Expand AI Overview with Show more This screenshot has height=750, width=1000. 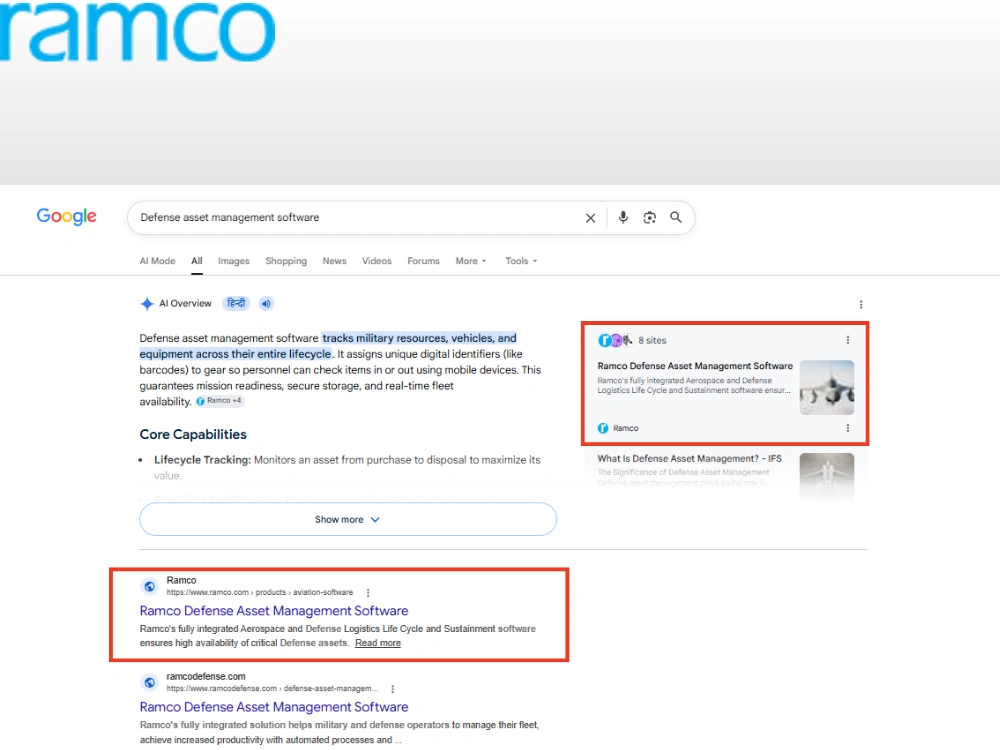(348, 519)
